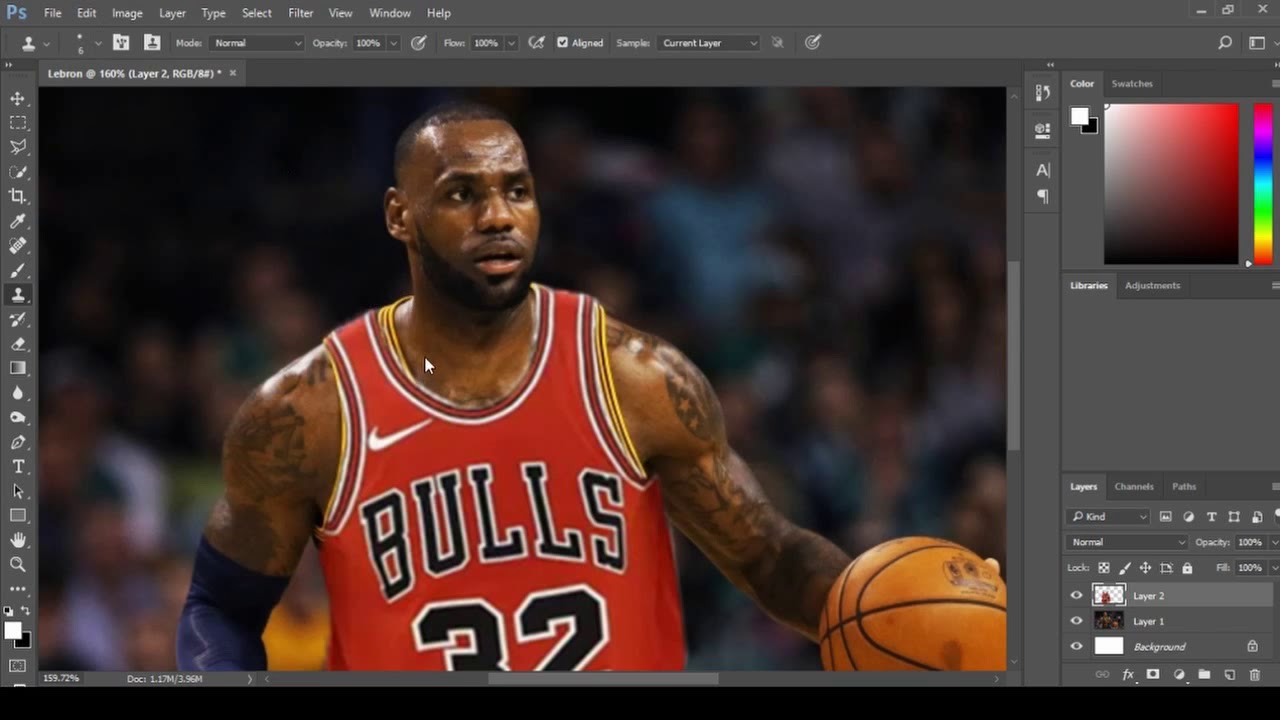Select the Move tool
1280x720 pixels.
18,98
